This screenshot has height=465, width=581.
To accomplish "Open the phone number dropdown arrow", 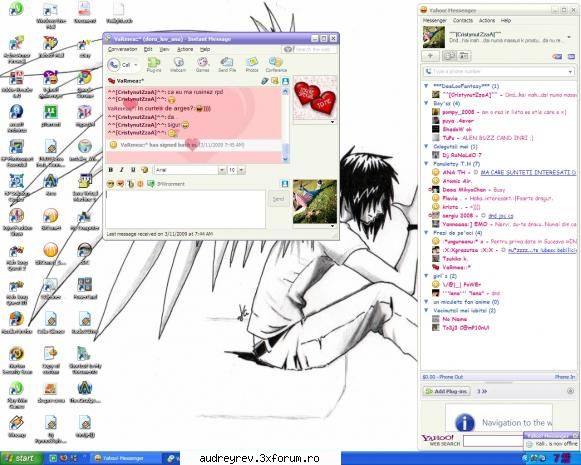I will pyautogui.click(x=570, y=72).
